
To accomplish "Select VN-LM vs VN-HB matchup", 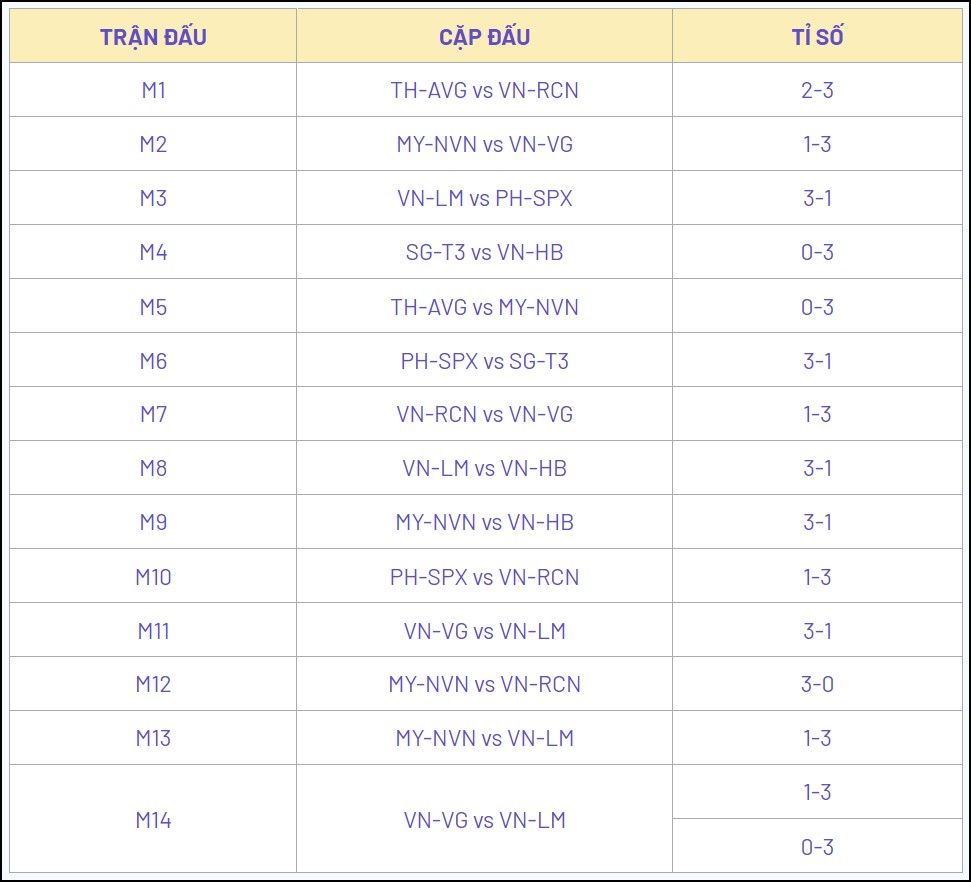I will (484, 468).
